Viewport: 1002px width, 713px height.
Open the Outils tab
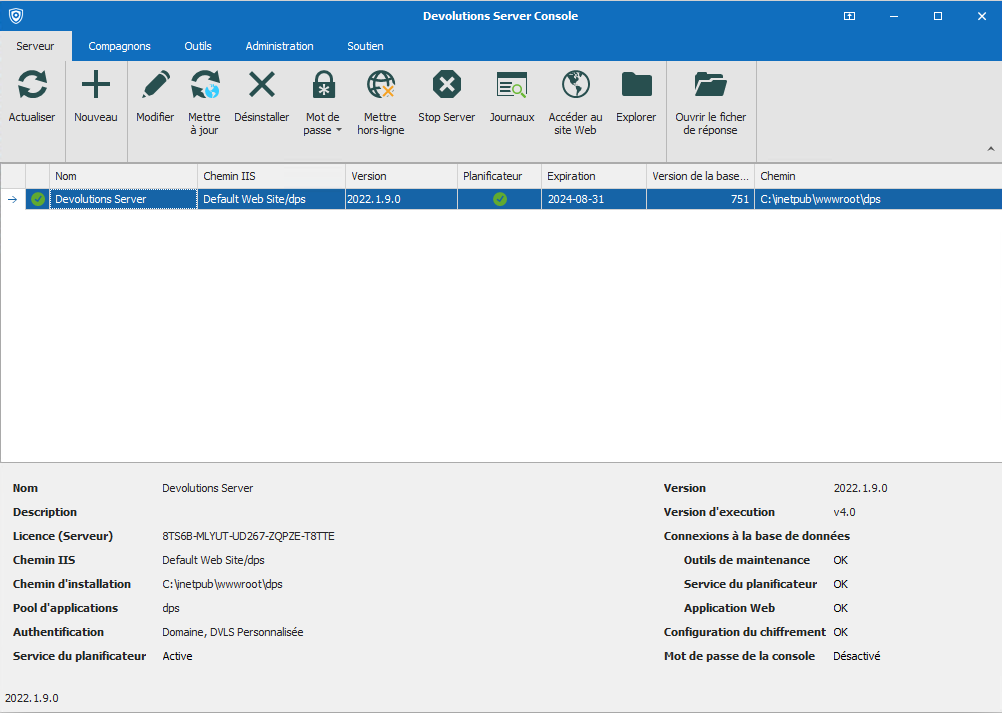pyautogui.click(x=198, y=46)
